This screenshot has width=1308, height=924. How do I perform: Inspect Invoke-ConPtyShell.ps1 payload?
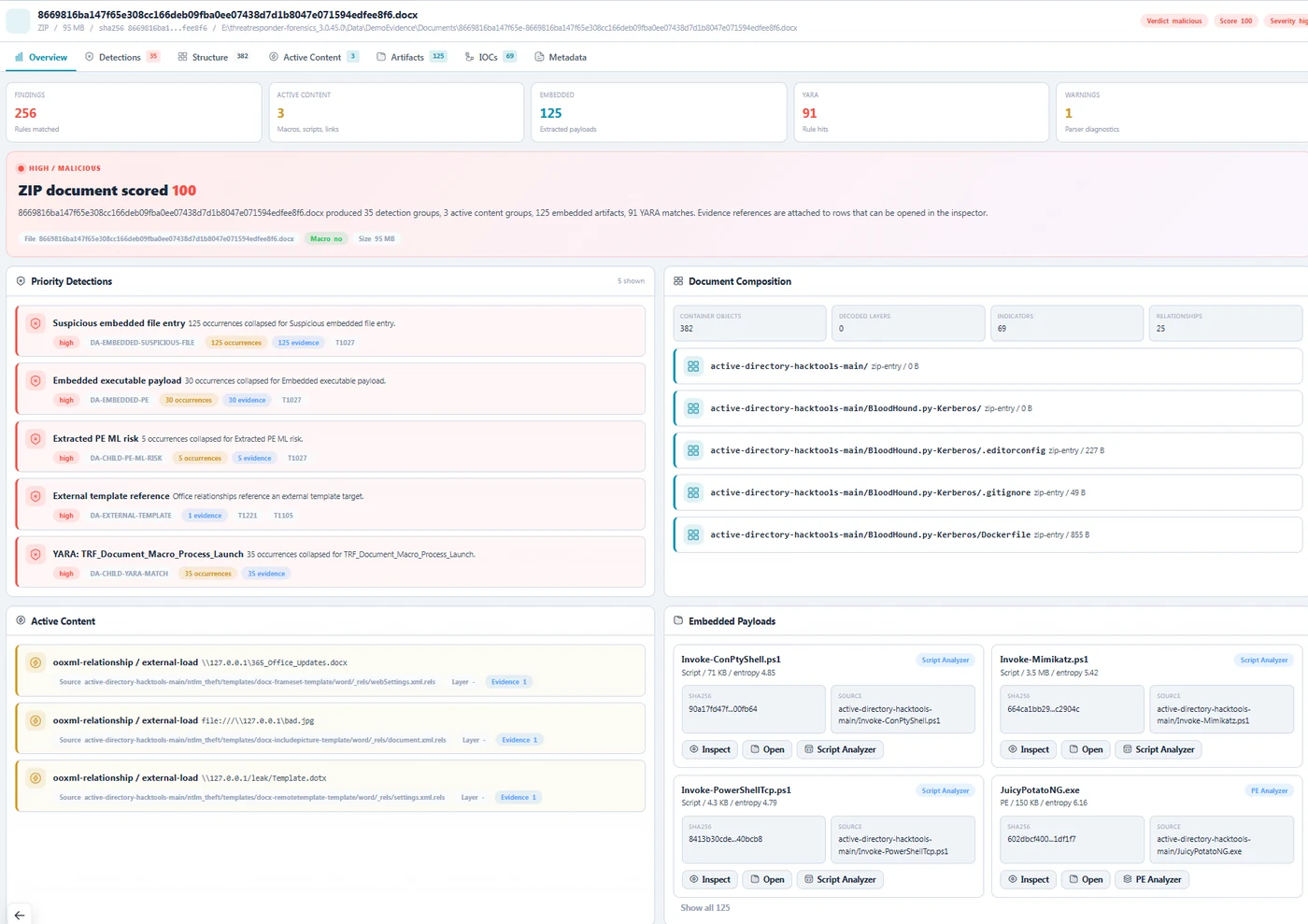[x=710, y=749]
